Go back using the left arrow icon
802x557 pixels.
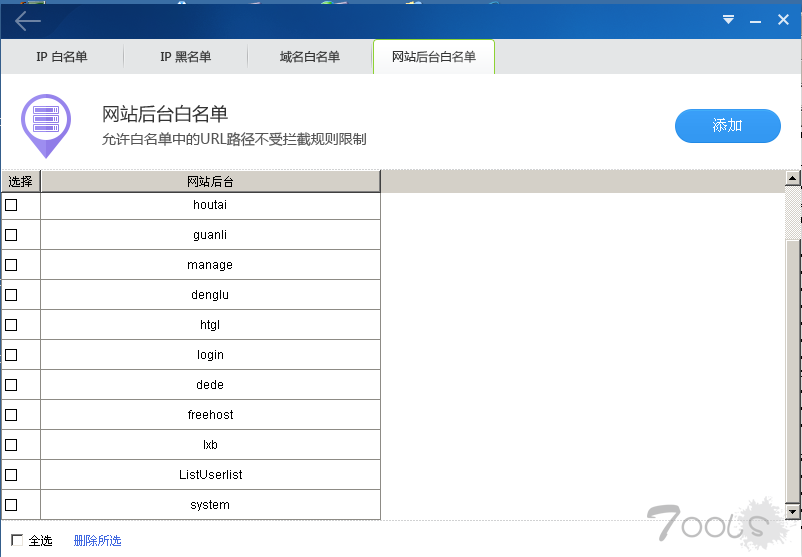[28, 21]
